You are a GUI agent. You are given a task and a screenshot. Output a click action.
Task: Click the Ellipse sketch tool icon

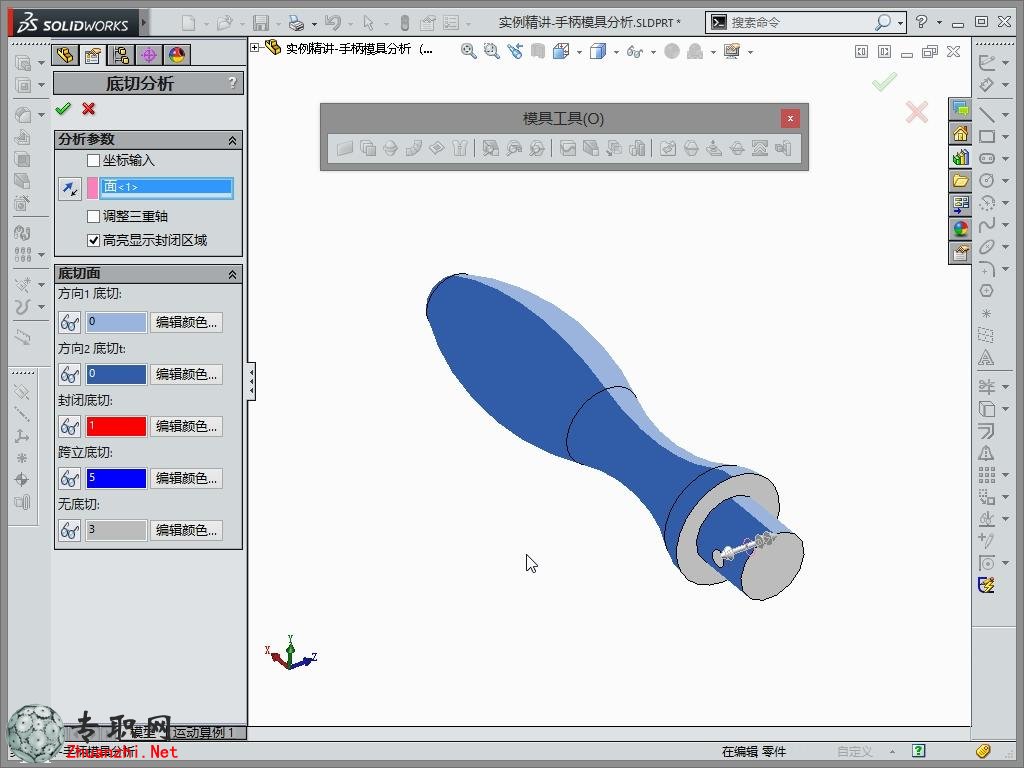click(987, 247)
